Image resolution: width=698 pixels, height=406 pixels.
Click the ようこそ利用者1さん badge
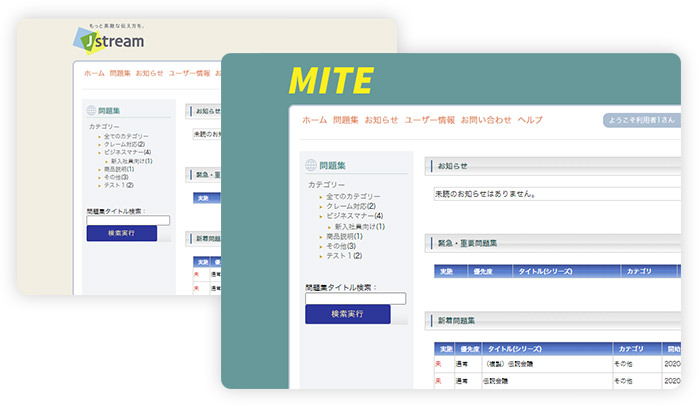pos(641,120)
